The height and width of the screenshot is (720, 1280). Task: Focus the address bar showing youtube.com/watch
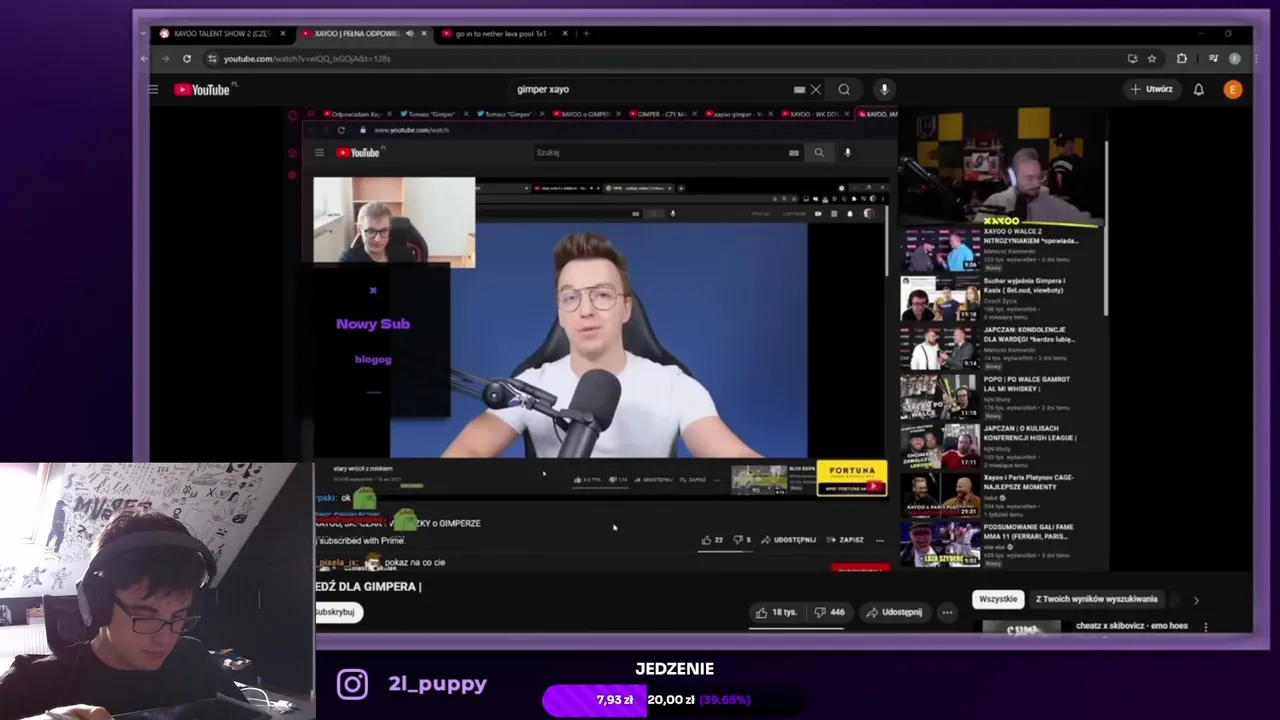(x=660, y=58)
